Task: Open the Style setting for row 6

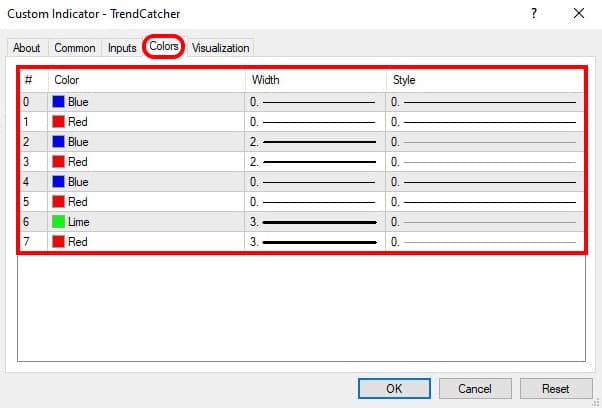Action: coord(485,222)
